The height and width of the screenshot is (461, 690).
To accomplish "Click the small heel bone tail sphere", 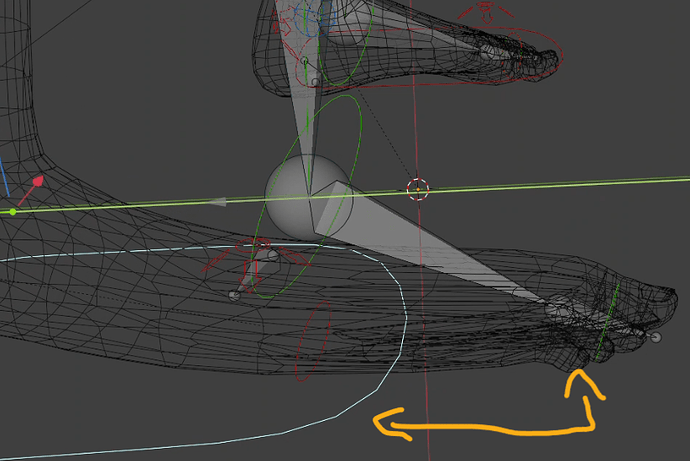I will point(235,296).
